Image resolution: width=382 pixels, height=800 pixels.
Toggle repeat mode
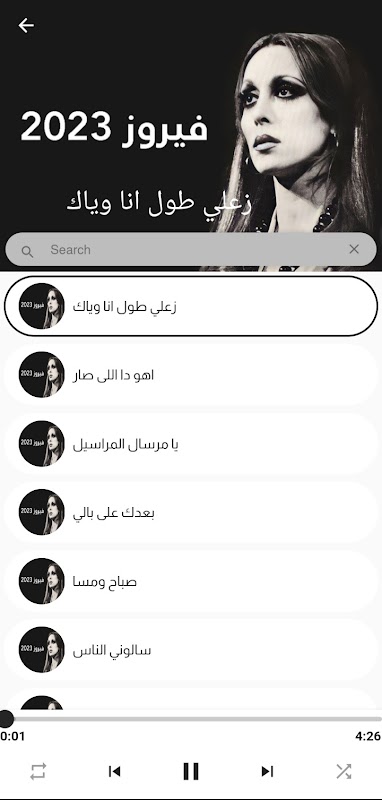coord(38,771)
